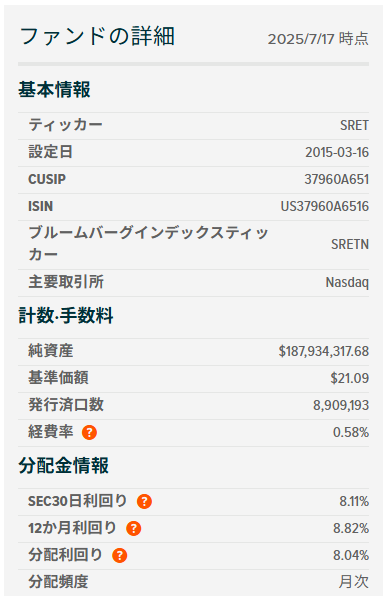
Task: Click the 分配頻度 value 月次
Action: pyautogui.click(x=354, y=582)
